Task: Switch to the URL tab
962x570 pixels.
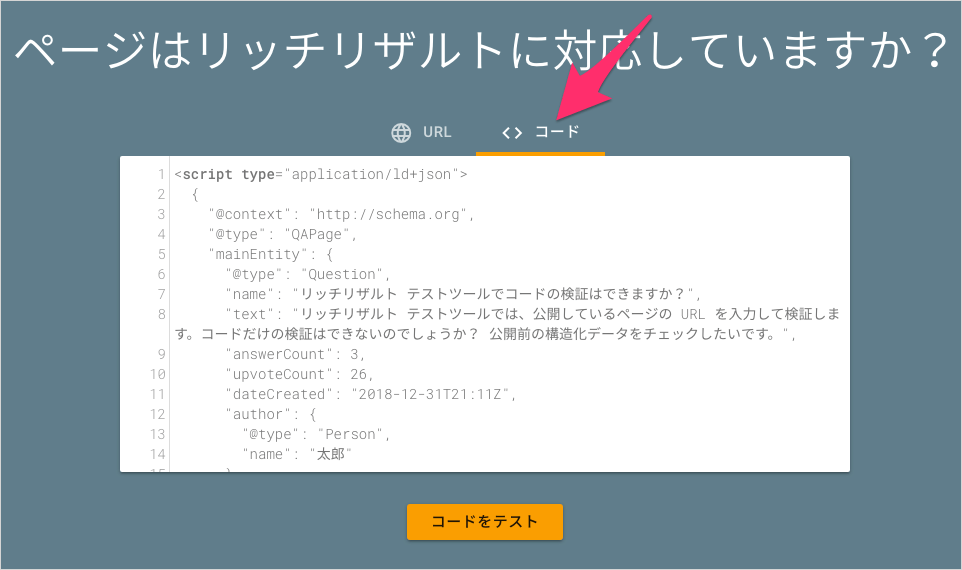Action: 421,133
